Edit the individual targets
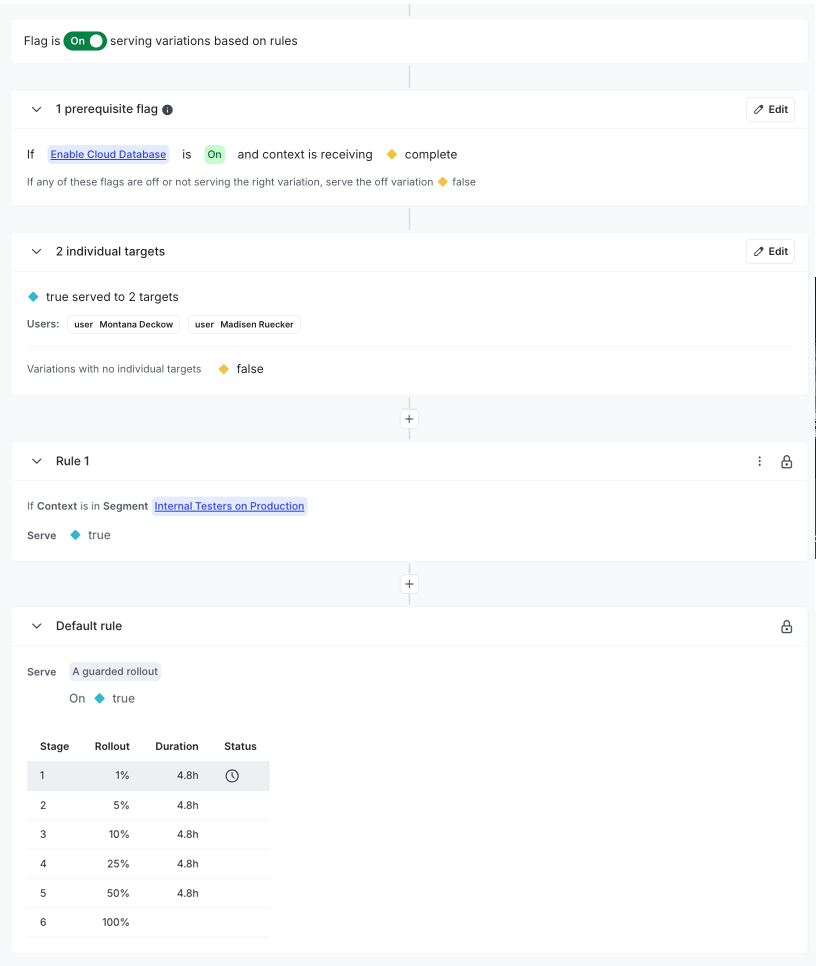Viewport: 816px width, 966px height. point(770,252)
